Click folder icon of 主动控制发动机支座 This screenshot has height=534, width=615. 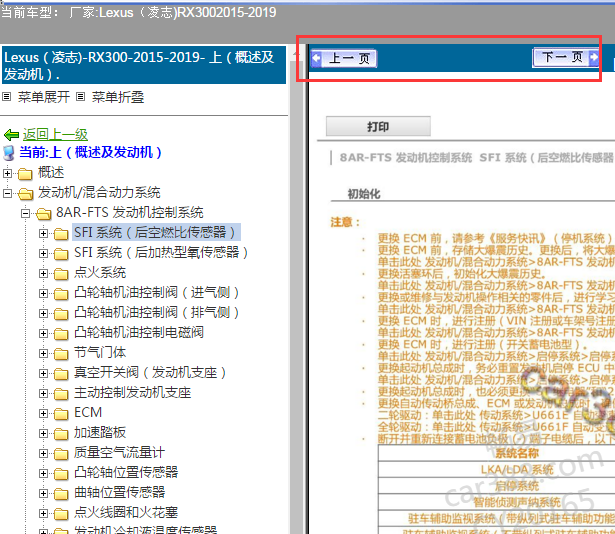(61, 394)
